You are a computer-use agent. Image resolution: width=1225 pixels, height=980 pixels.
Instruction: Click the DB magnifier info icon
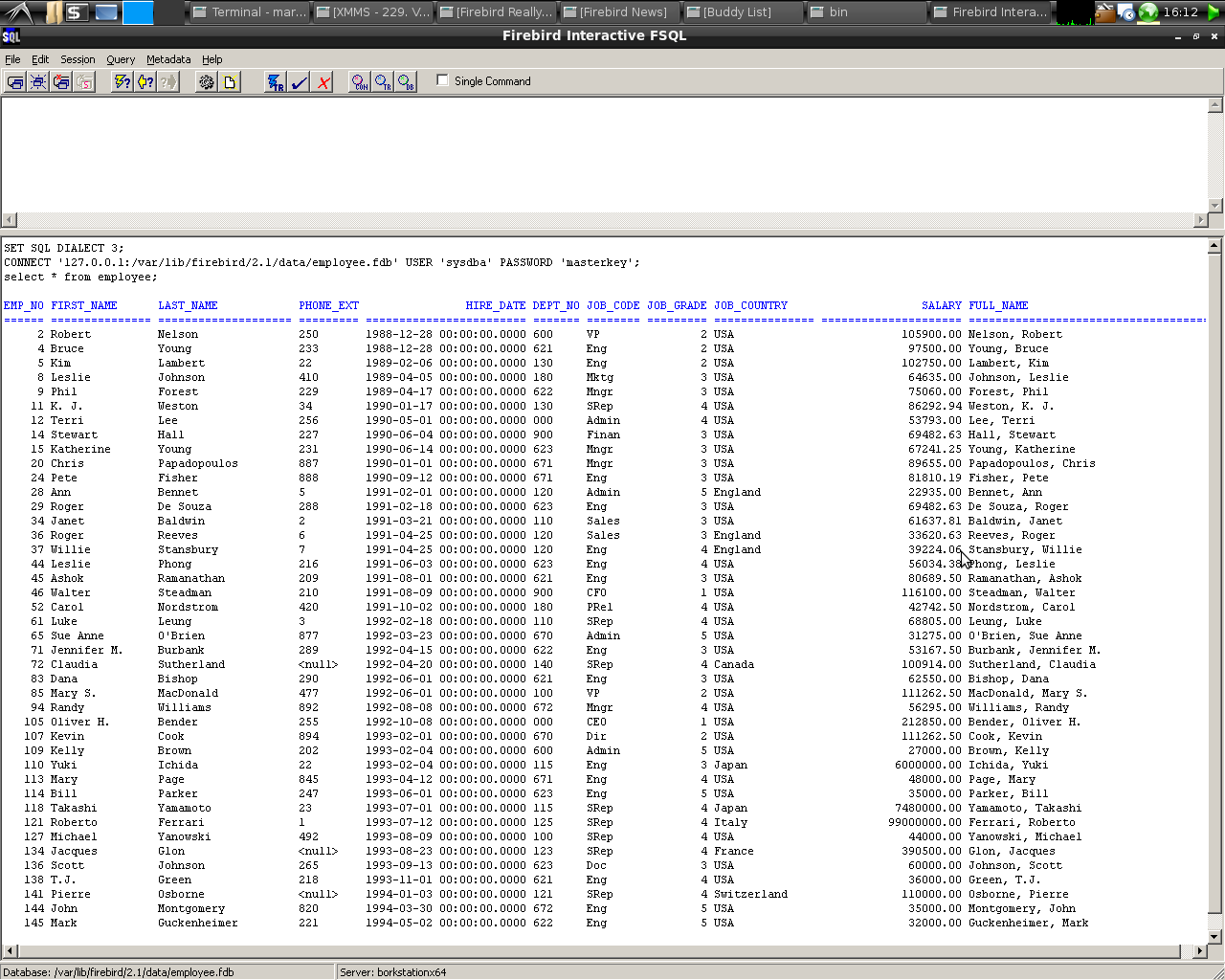tap(407, 82)
